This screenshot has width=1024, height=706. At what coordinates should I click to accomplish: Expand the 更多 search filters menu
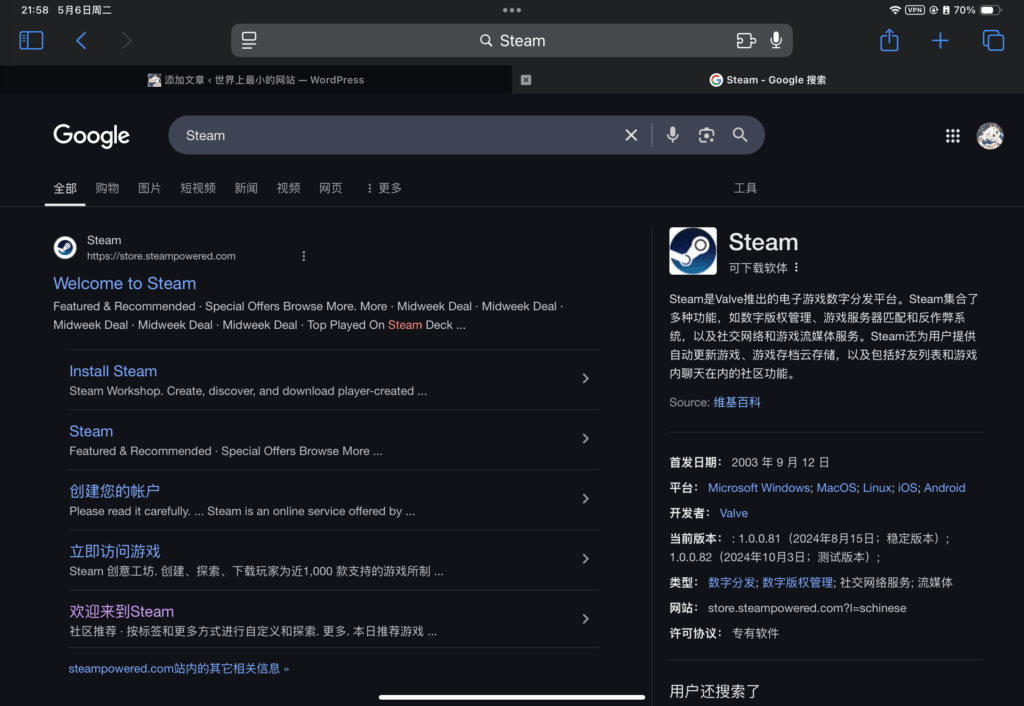384,188
